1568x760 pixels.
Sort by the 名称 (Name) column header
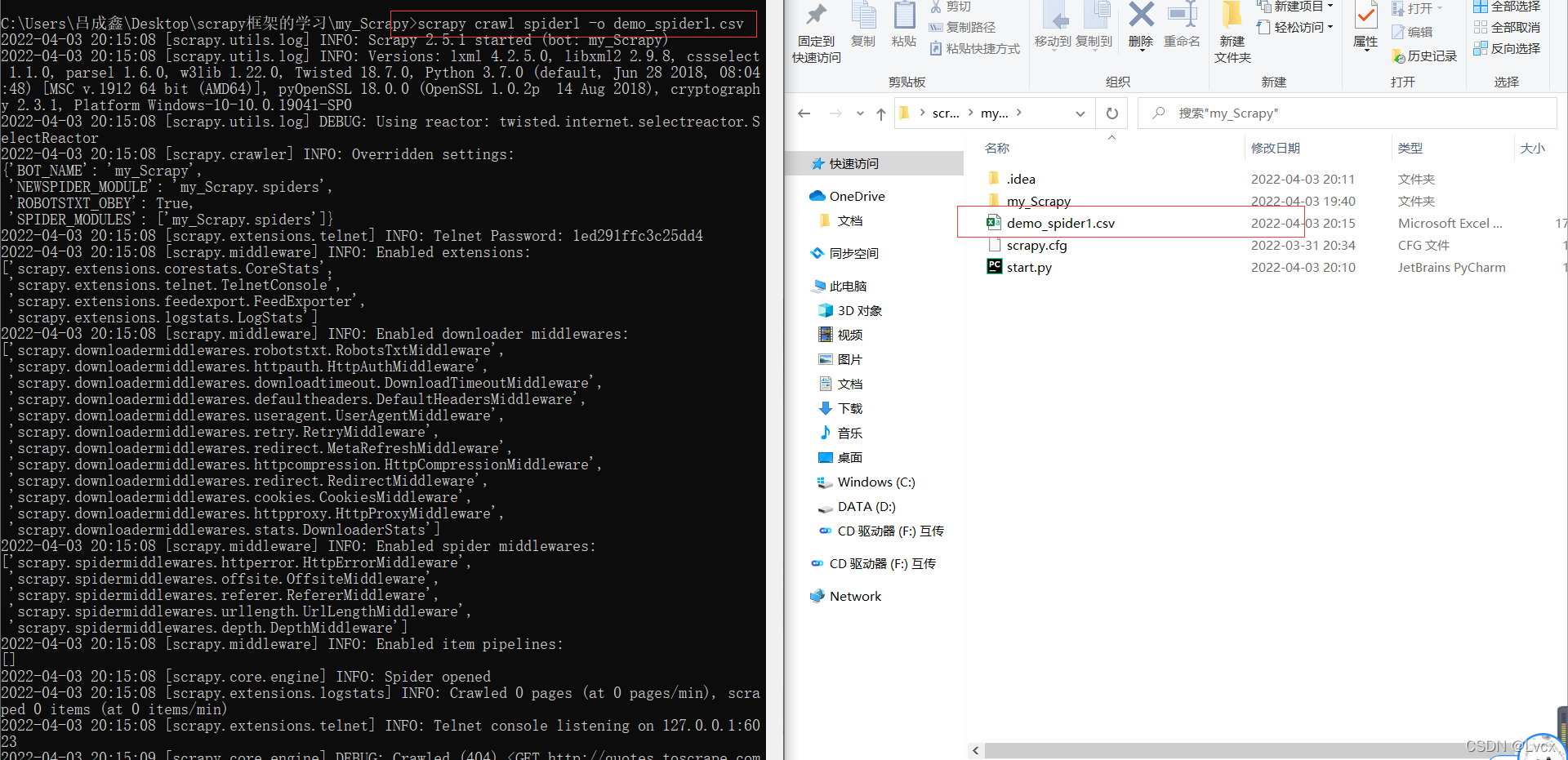tap(997, 148)
